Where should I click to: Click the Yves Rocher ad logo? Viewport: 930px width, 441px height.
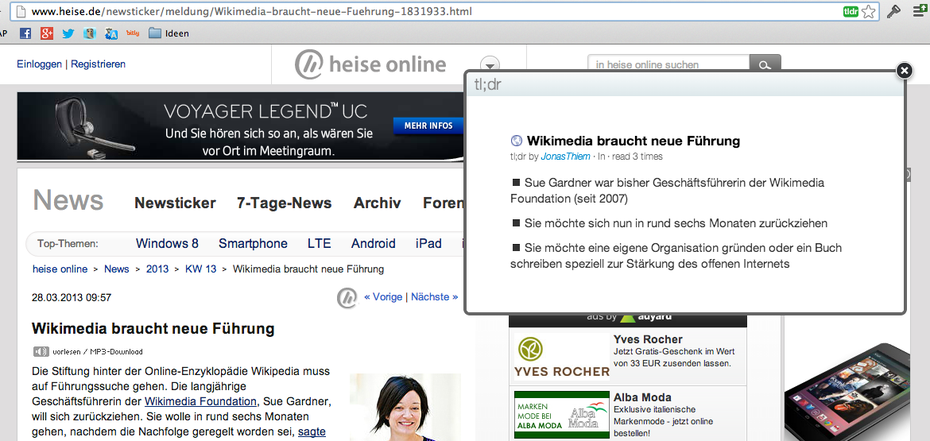pyautogui.click(x=561, y=357)
